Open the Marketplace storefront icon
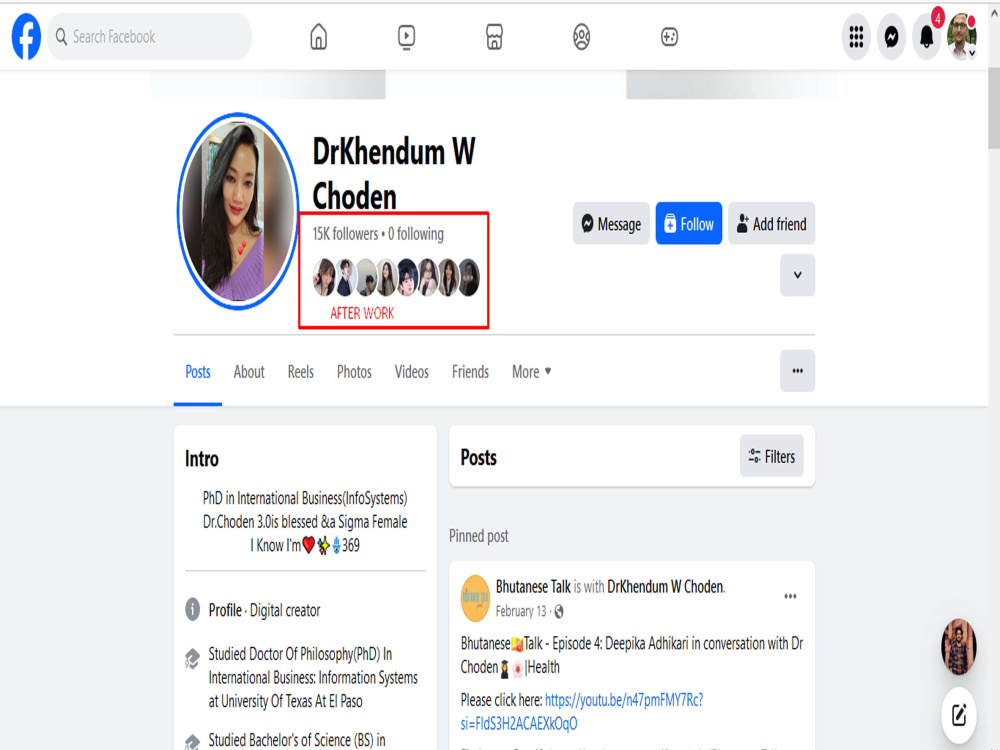1000x750 pixels. click(x=494, y=37)
